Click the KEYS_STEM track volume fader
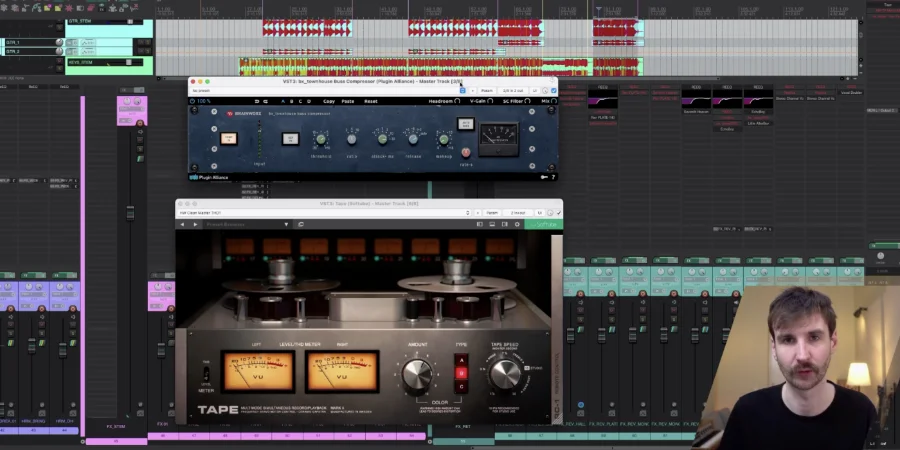 (129, 62)
